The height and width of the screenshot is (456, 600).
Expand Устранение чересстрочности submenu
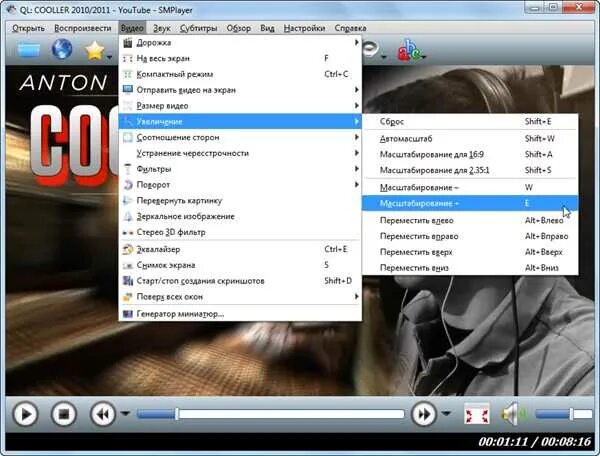tap(240, 153)
